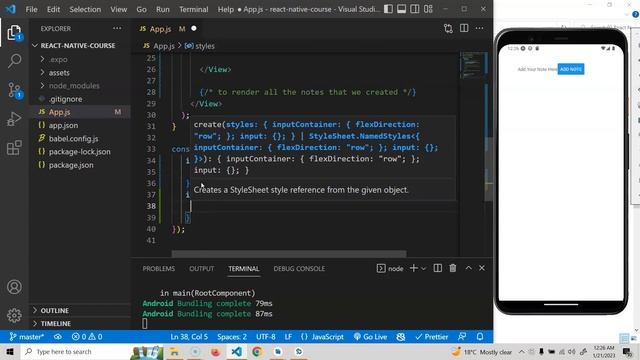Click the Prettier status item
Screen dimensions: 640x360
coord(431,337)
